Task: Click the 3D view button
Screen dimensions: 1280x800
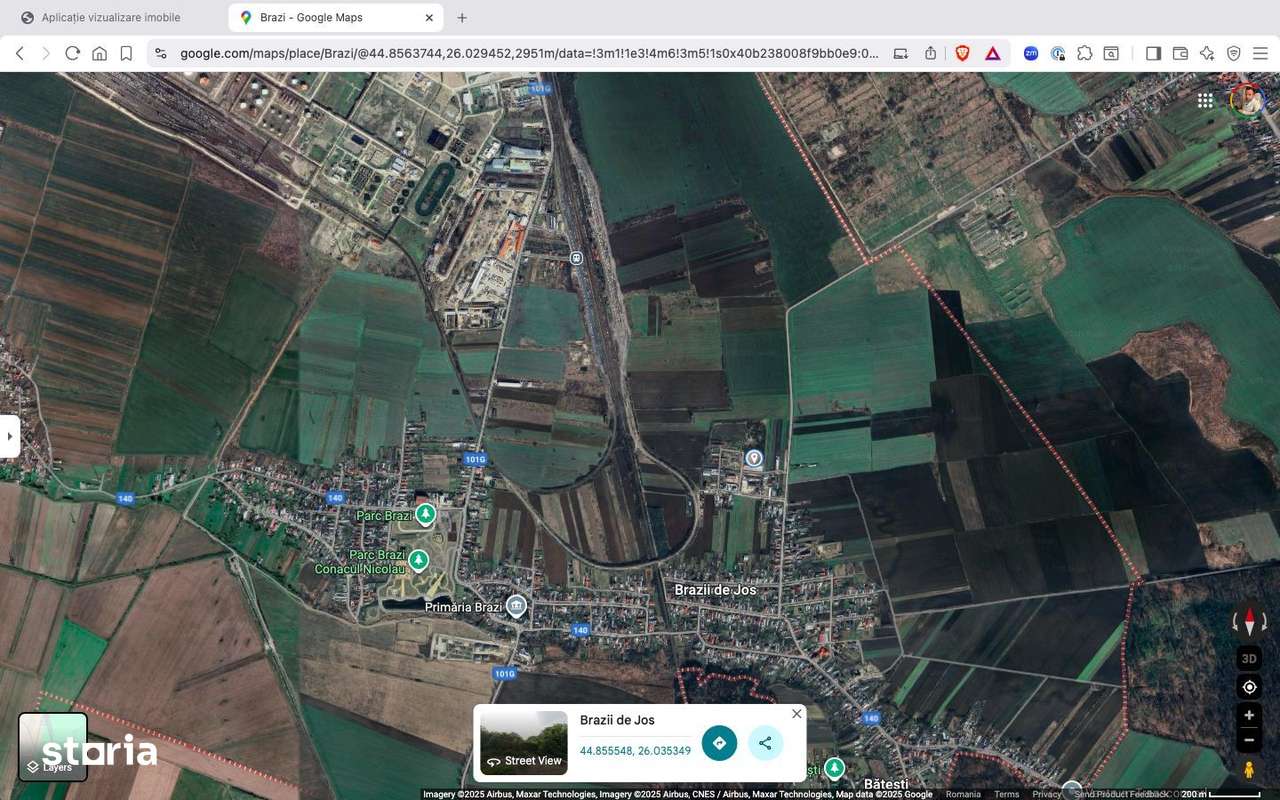Action: [x=1248, y=658]
